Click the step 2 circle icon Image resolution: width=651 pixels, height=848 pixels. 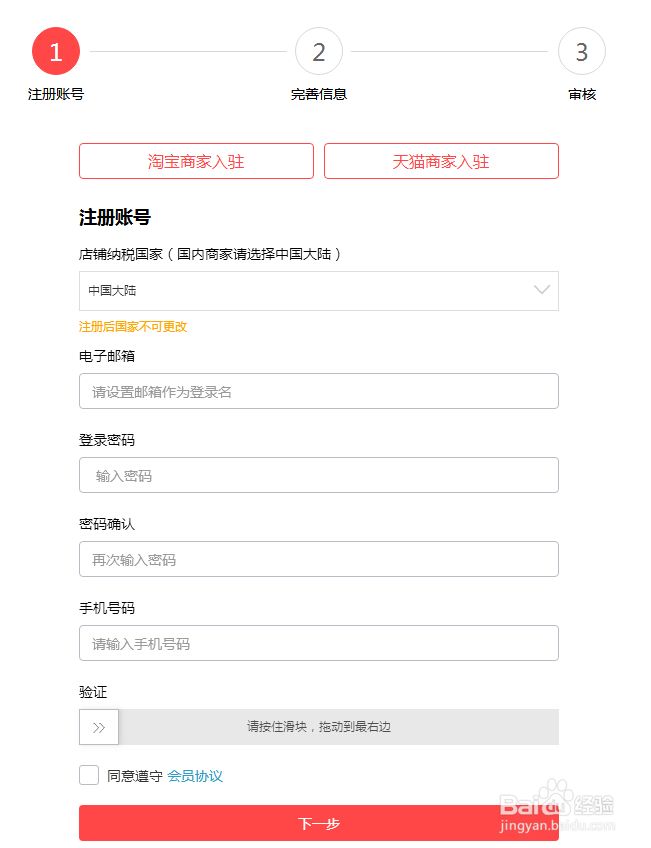pos(319,52)
